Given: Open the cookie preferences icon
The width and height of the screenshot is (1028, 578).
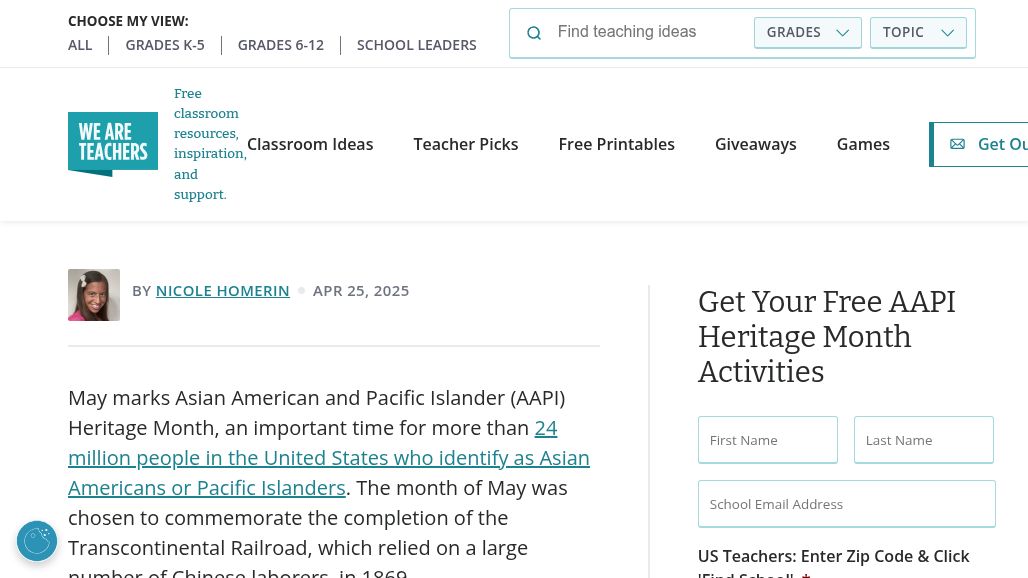Looking at the screenshot, I should pos(37,541).
